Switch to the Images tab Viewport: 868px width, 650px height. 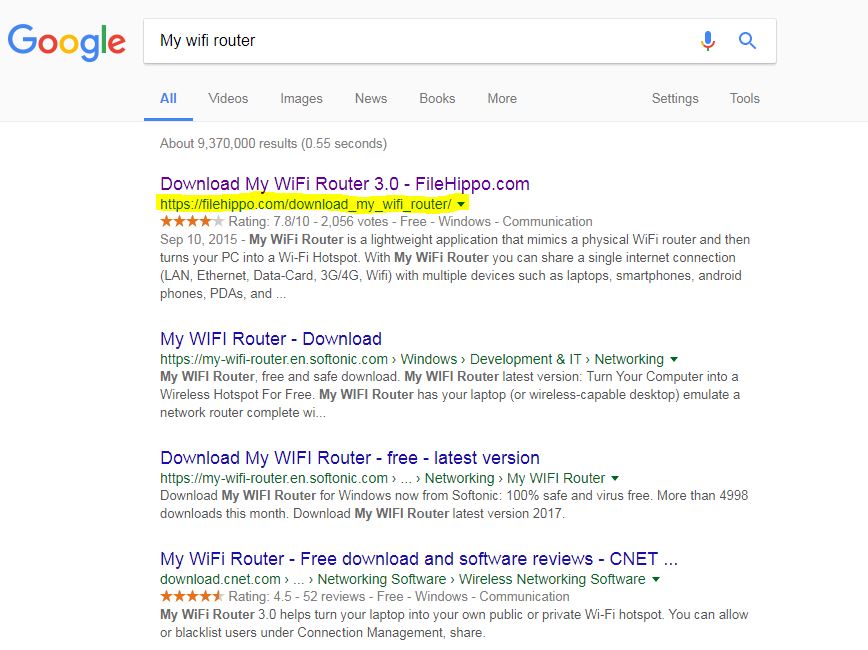(301, 99)
